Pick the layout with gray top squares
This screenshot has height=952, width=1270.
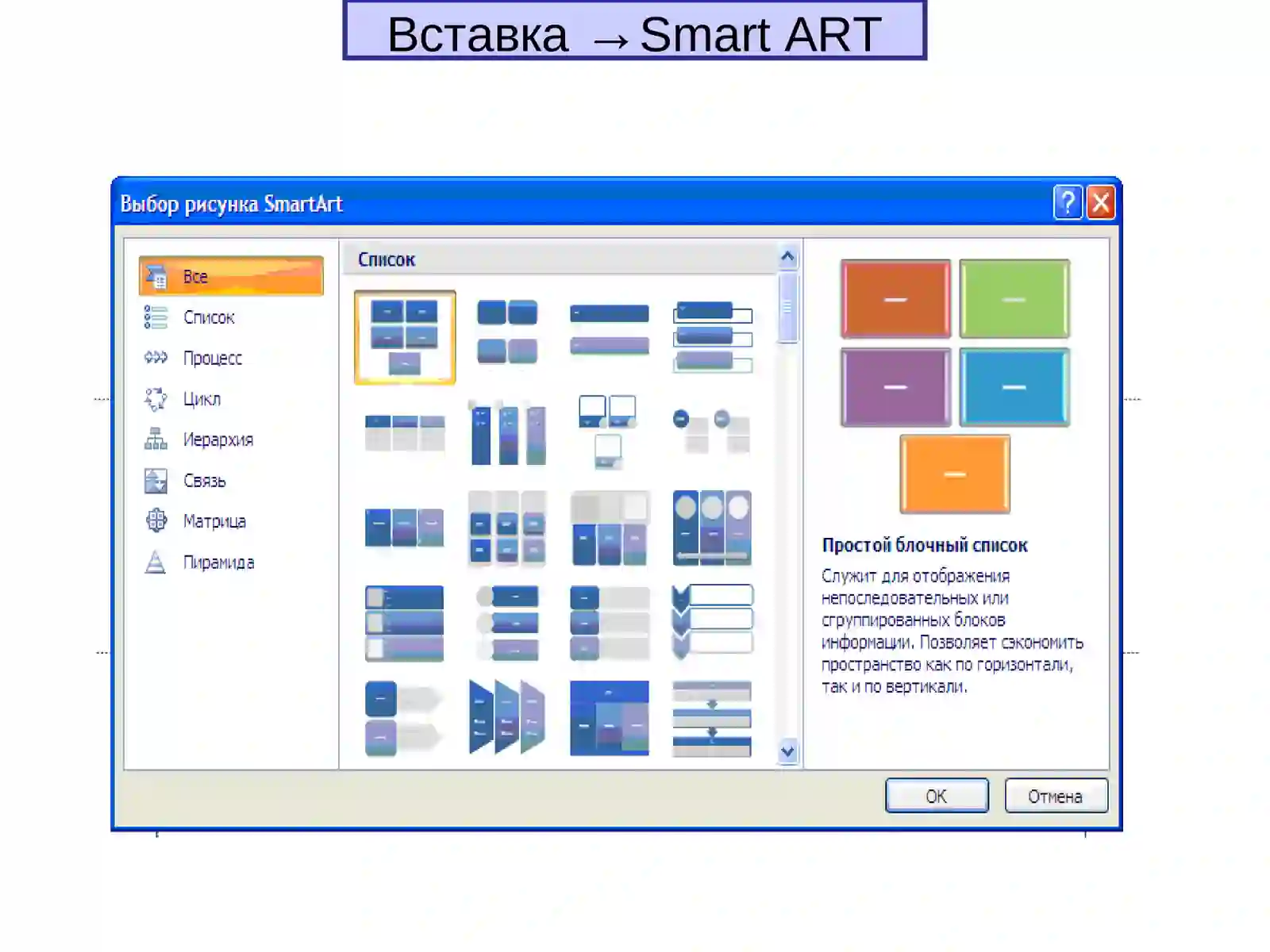610,528
